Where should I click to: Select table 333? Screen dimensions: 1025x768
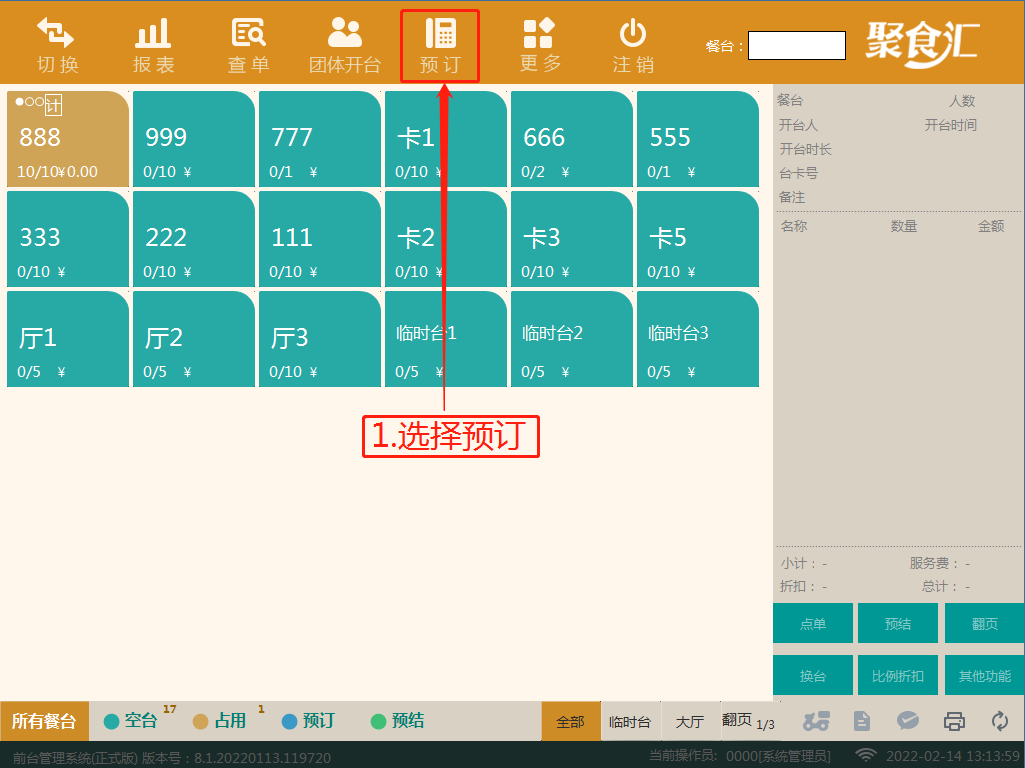[x=68, y=239]
